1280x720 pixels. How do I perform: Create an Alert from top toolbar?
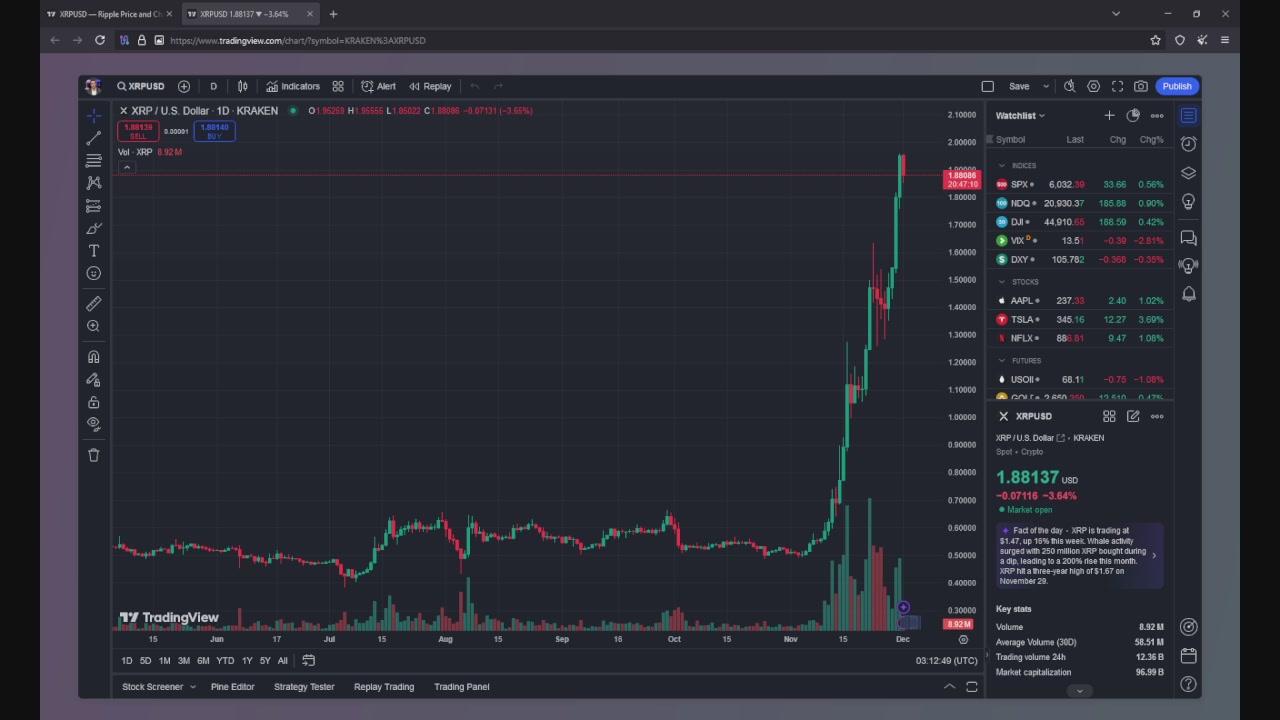378,86
